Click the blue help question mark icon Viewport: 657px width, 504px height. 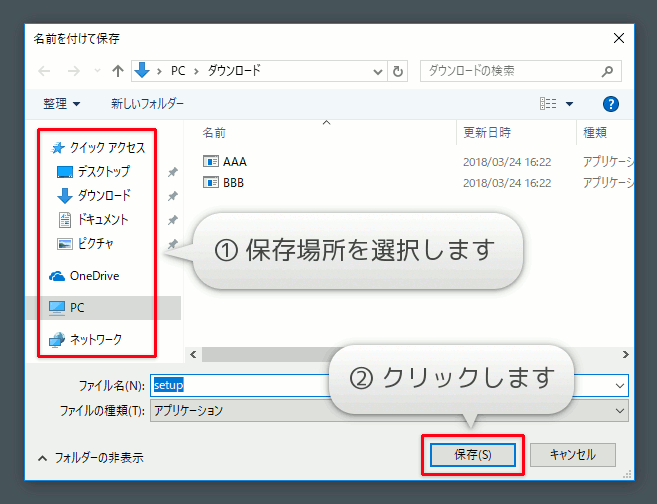click(x=612, y=103)
